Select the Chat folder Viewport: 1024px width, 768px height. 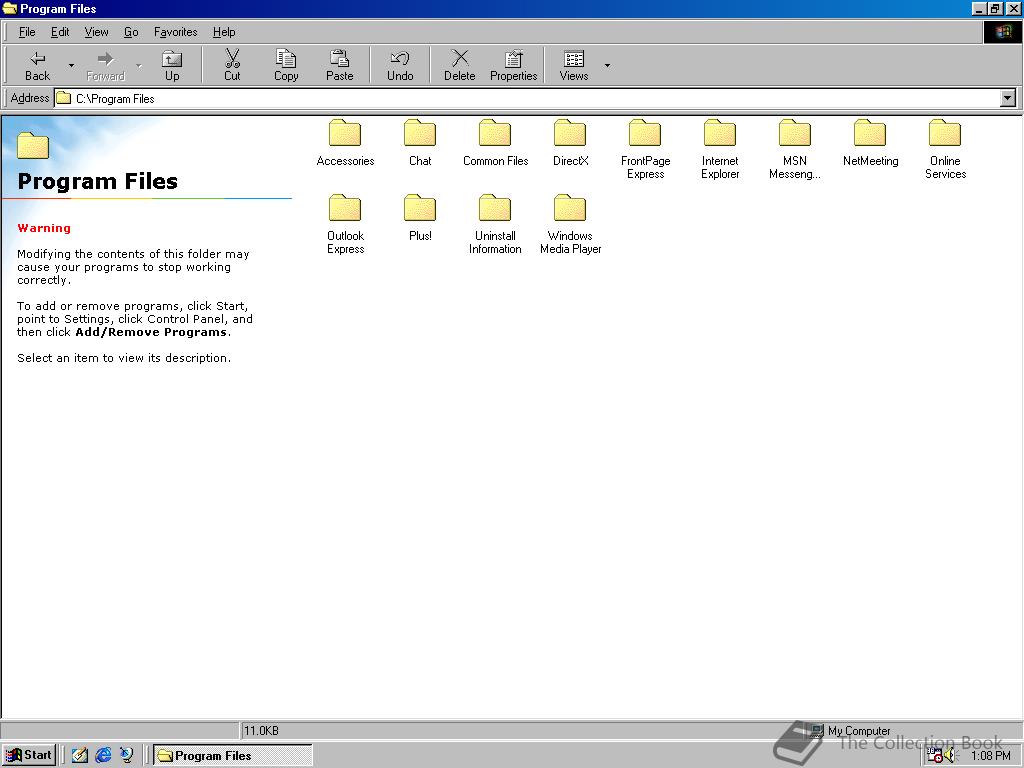pyautogui.click(x=420, y=143)
